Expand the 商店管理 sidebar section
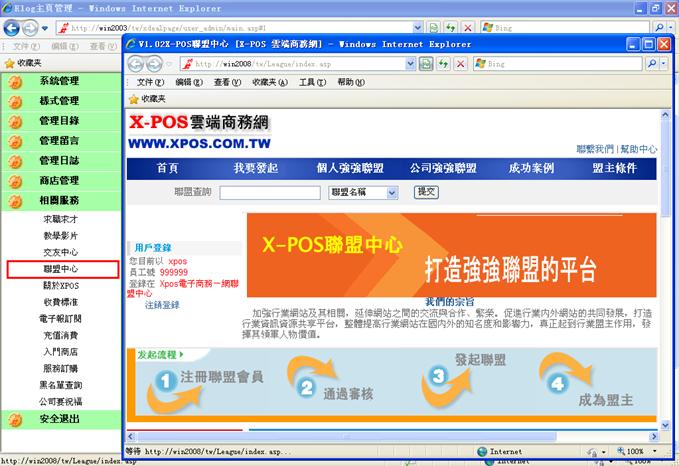 pos(59,180)
